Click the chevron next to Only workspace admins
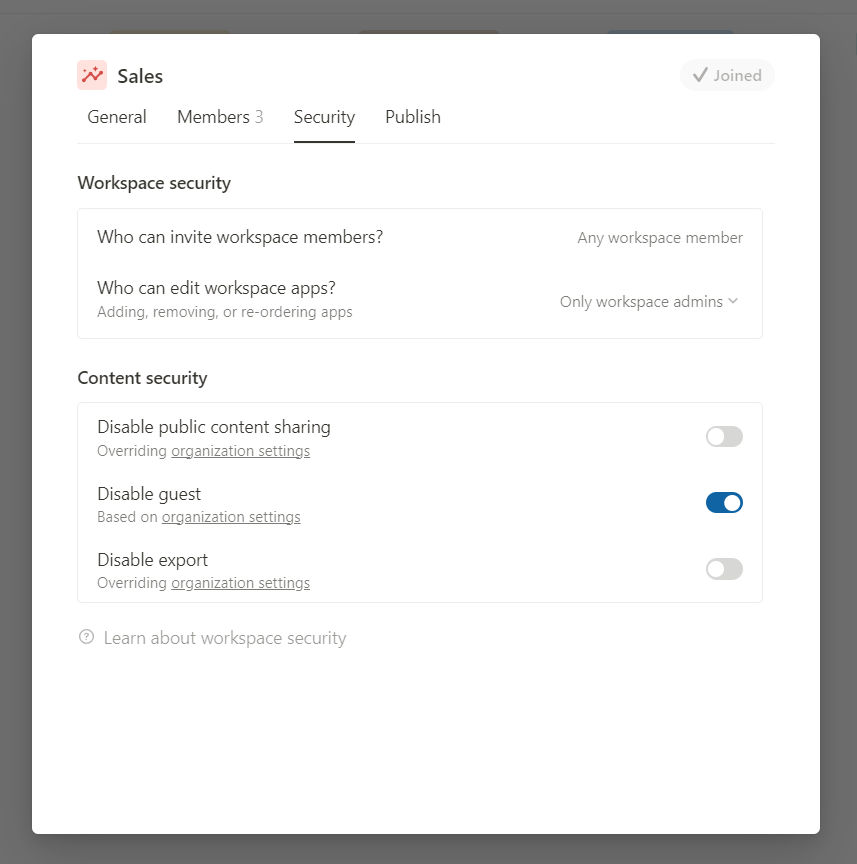Image resolution: width=857 pixels, height=864 pixels. 733,301
